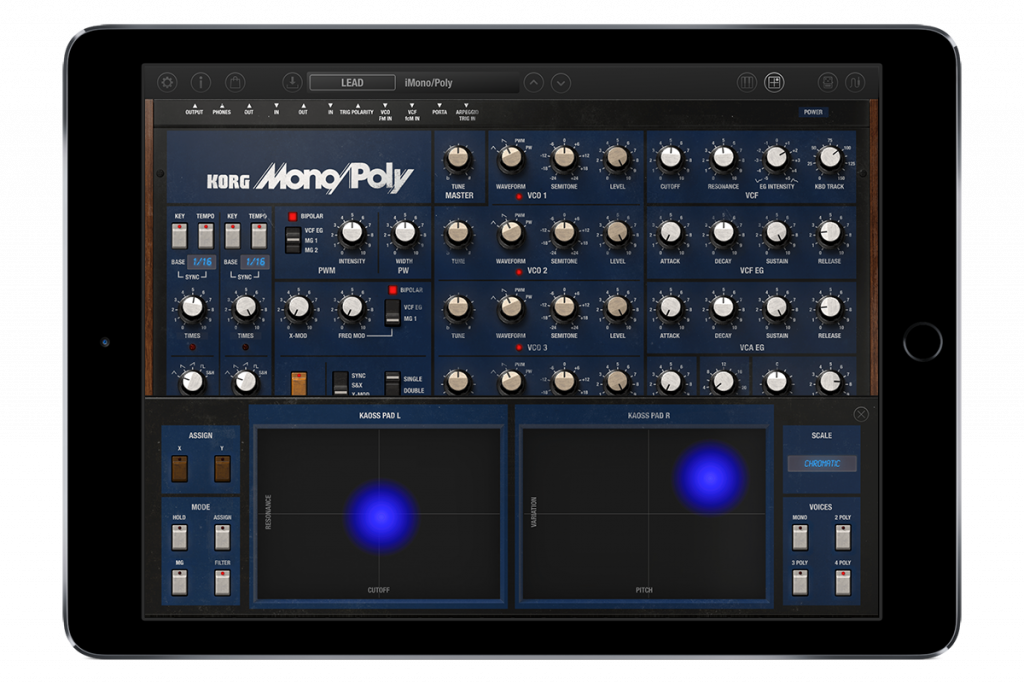This screenshot has height=683, width=1024.
Task: Click the orange button beside SYNC switch
Action: click(299, 383)
